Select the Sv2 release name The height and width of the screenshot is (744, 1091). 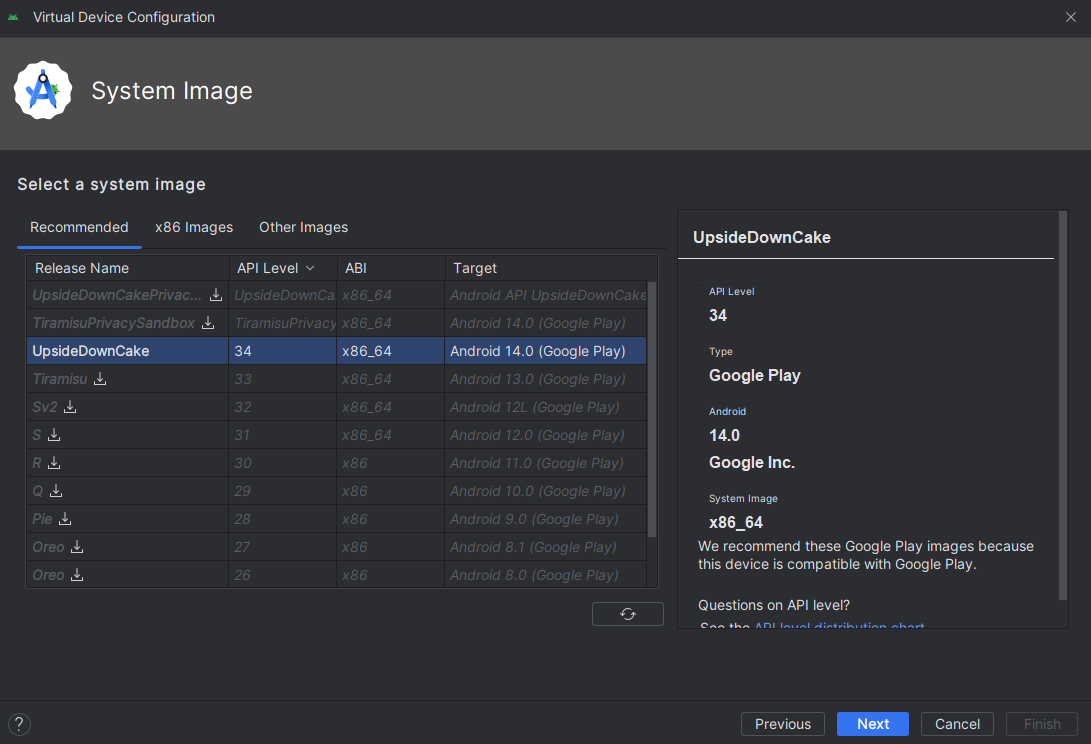pos(45,406)
